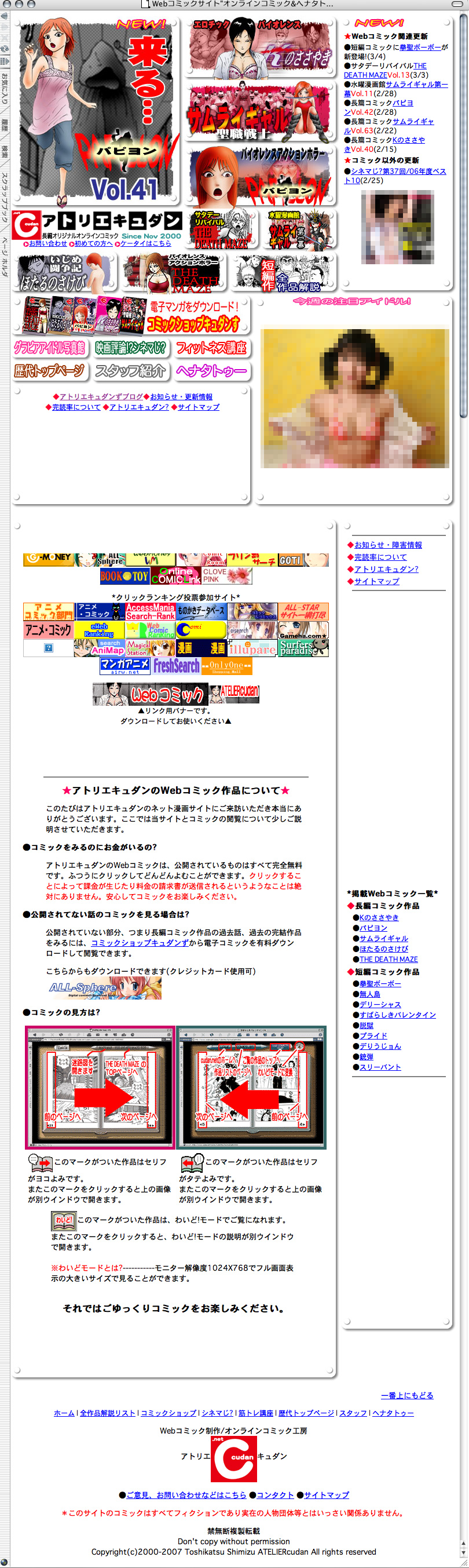Open the 短編作 全作品解説 banner
The width and height of the screenshot is (469, 1568).
click(284, 273)
